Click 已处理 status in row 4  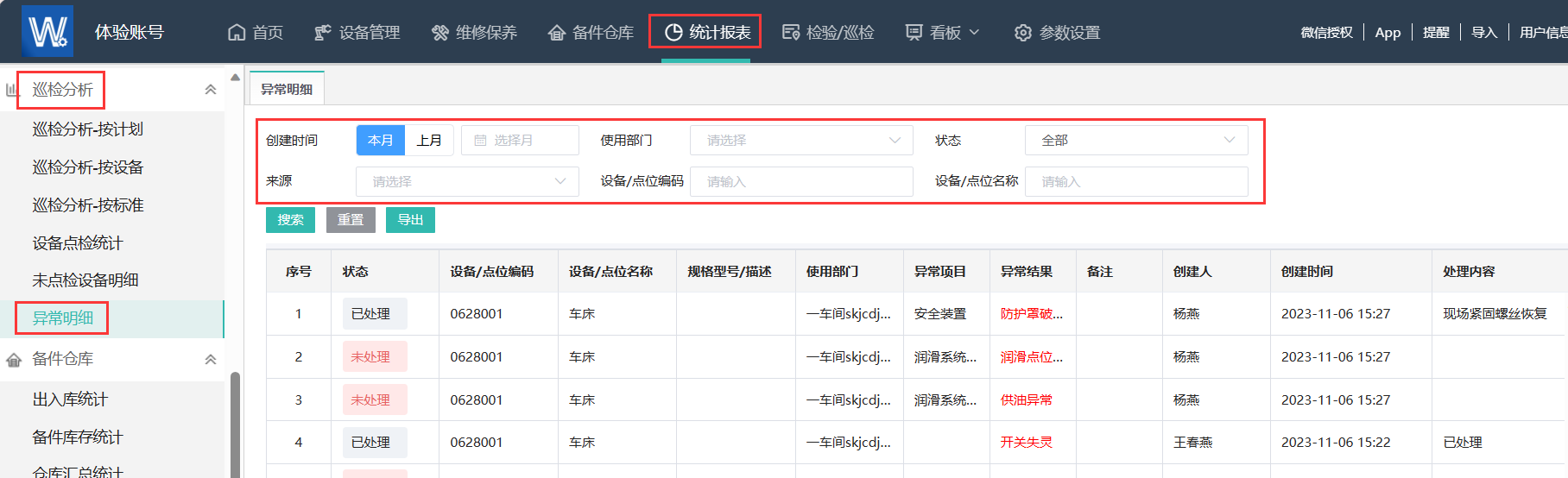[375, 443]
